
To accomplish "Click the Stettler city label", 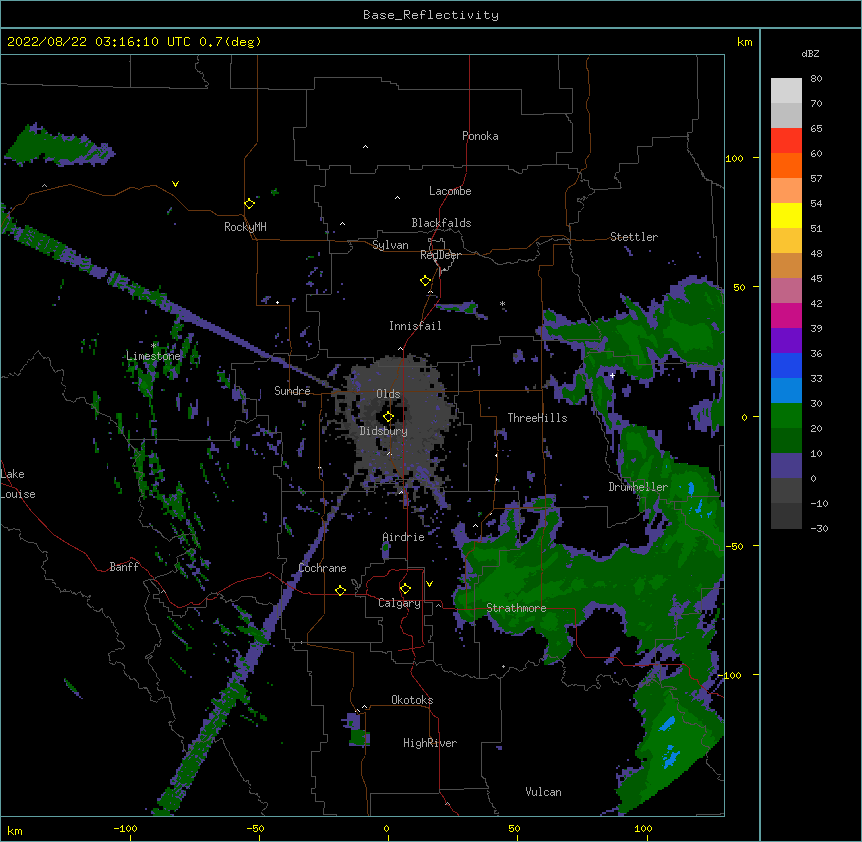I will (x=634, y=237).
